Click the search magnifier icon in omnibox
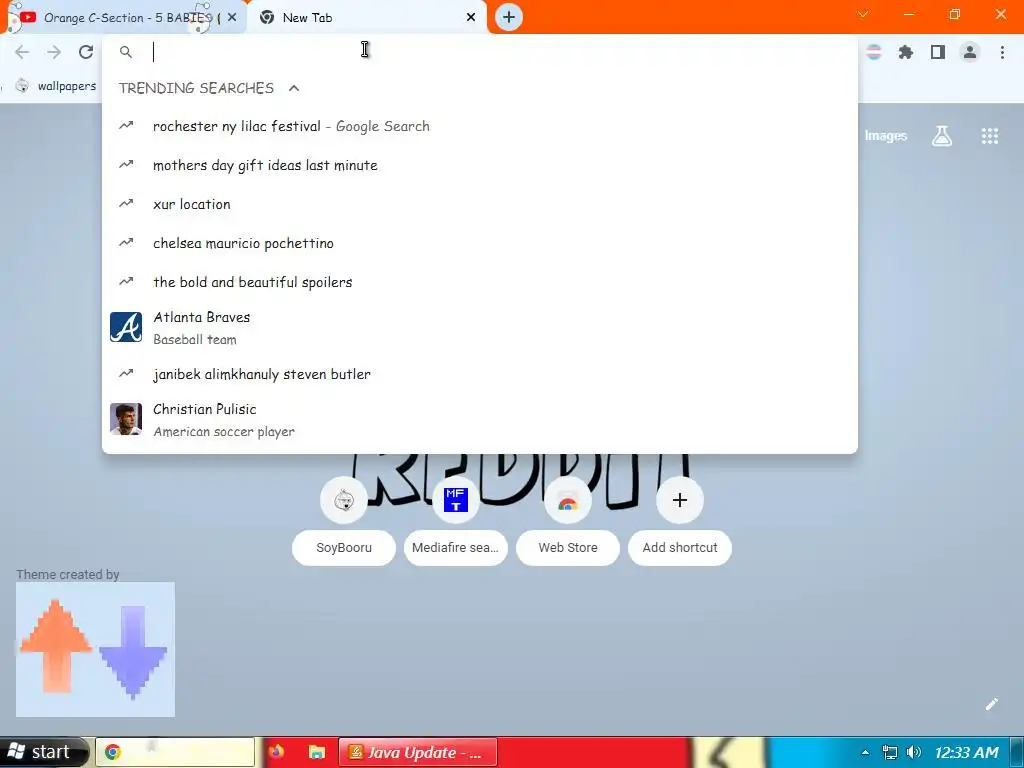This screenshot has width=1024, height=768. [x=126, y=52]
